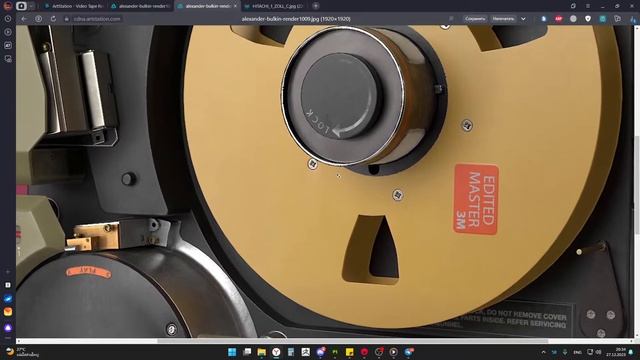
Task: Show hidden tray icons chevron
Action: 543,352
